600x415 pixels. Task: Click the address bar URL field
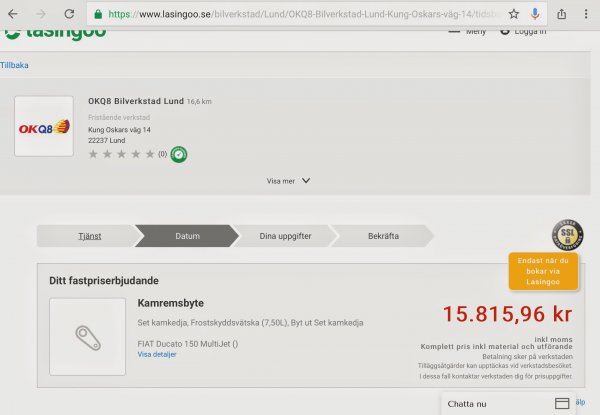click(x=300, y=14)
